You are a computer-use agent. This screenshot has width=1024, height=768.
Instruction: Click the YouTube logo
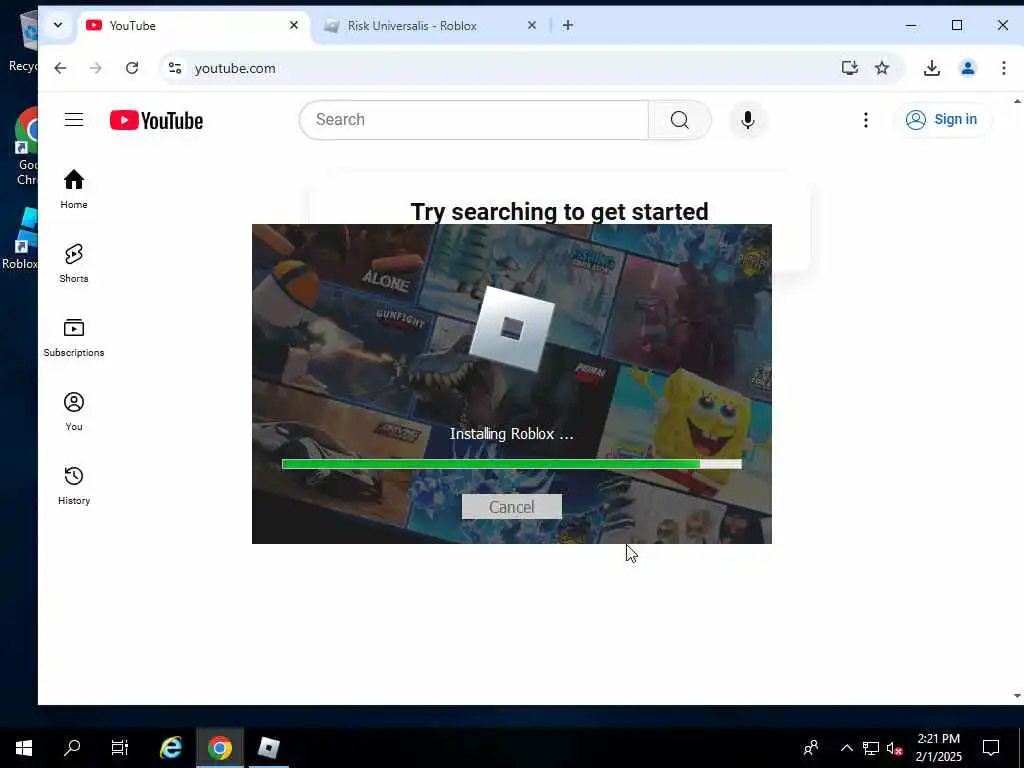pyautogui.click(x=157, y=120)
